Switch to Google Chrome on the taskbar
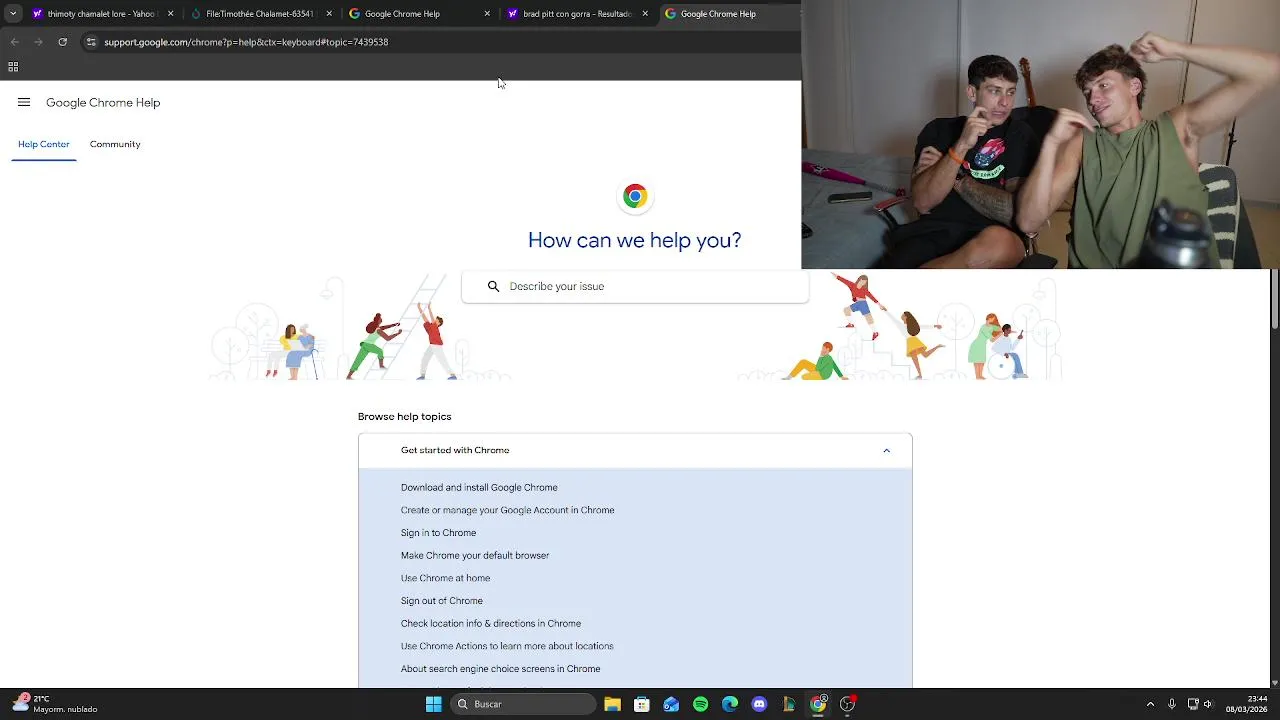The width and height of the screenshot is (1280, 720). coord(818,704)
